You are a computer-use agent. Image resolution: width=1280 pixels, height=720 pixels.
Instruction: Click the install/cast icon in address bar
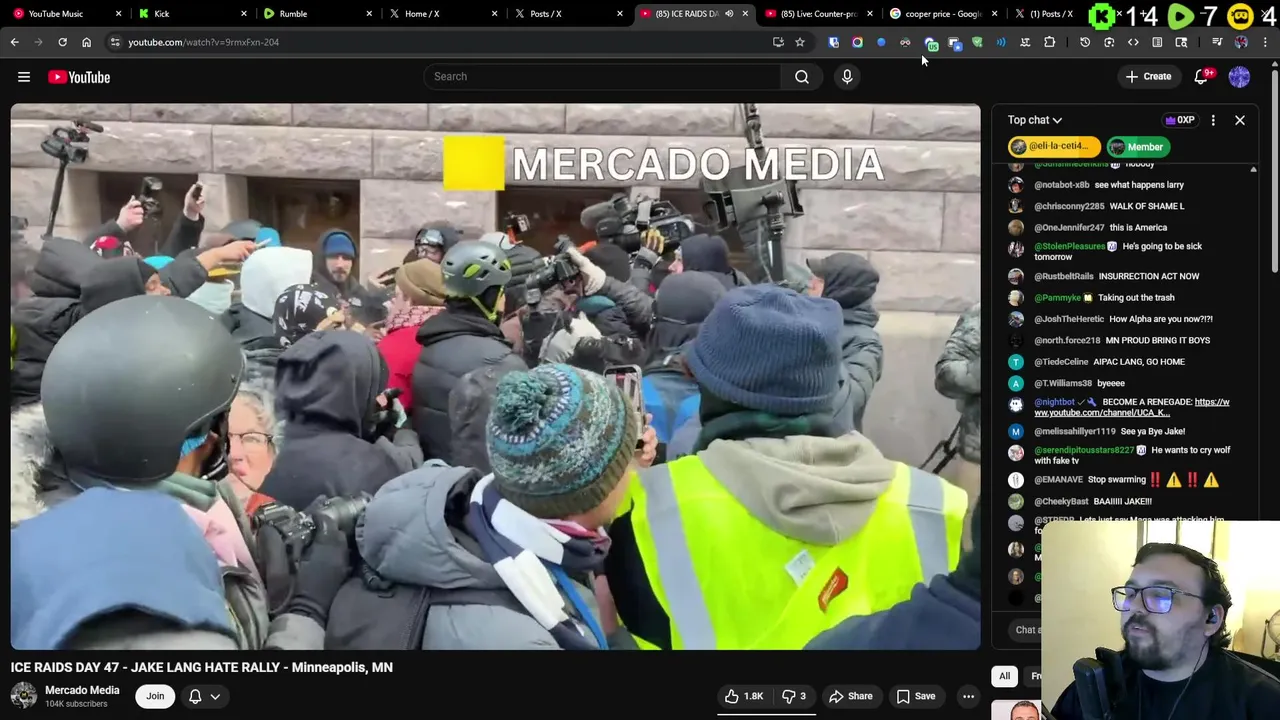coord(778,42)
